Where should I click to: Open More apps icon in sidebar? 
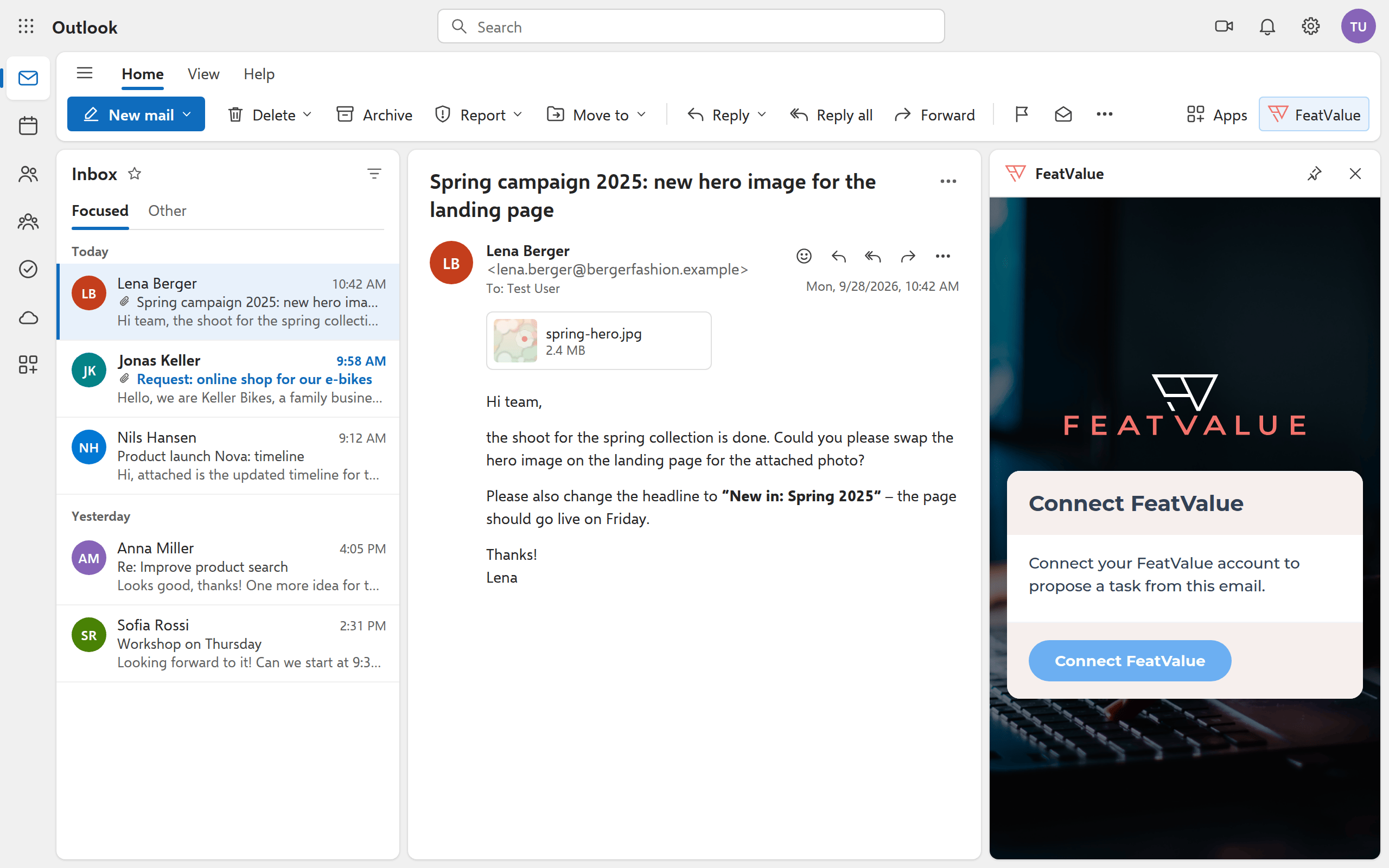(28, 365)
